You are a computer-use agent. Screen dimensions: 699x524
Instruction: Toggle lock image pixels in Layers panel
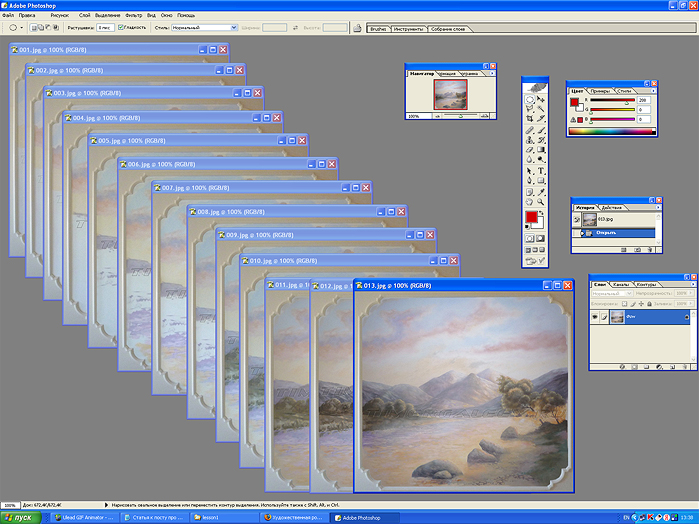pyautogui.click(x=633, y=304)
